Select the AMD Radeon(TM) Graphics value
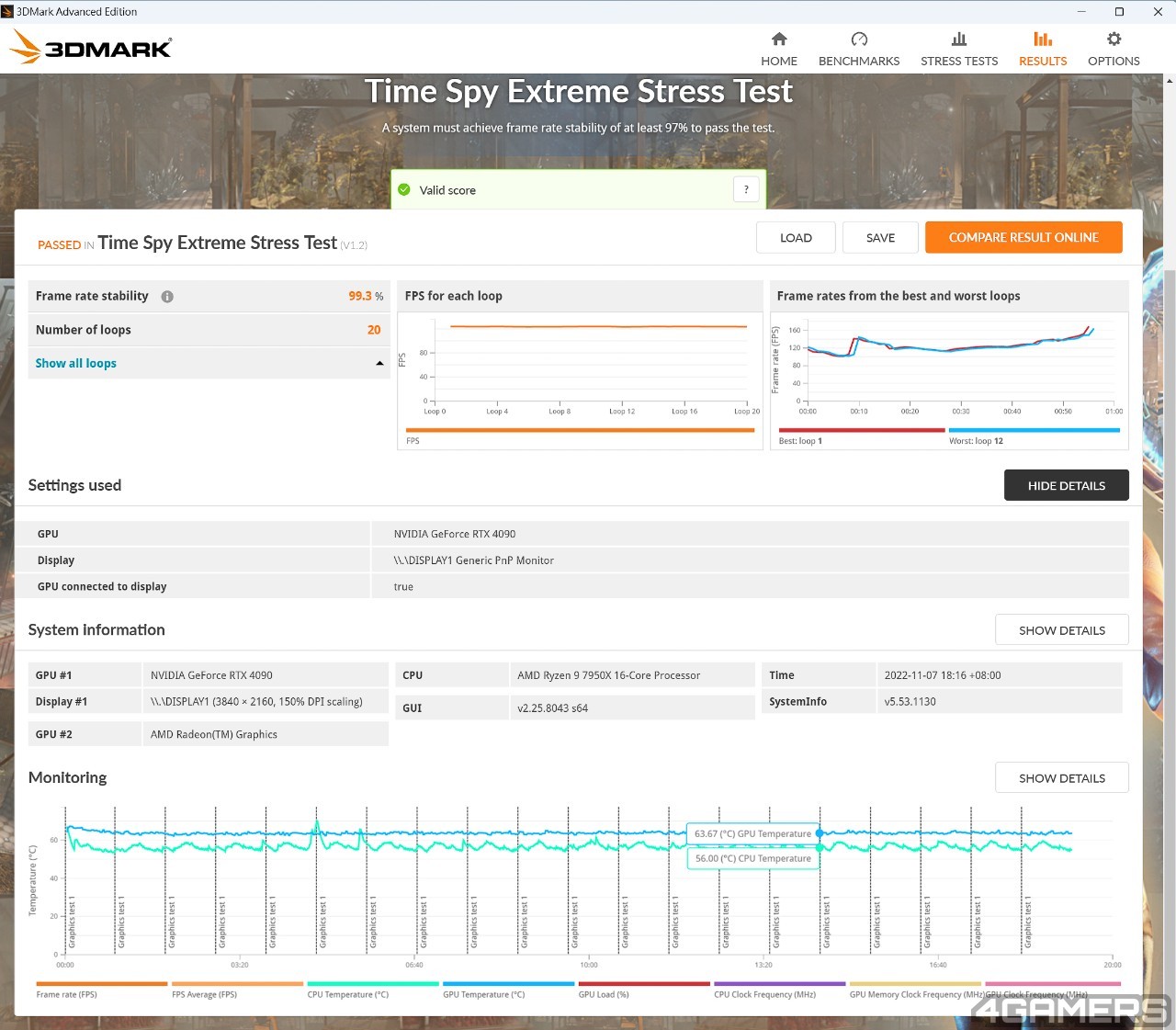This screenshot has height=1030, width=1176. tap(213, 734)
